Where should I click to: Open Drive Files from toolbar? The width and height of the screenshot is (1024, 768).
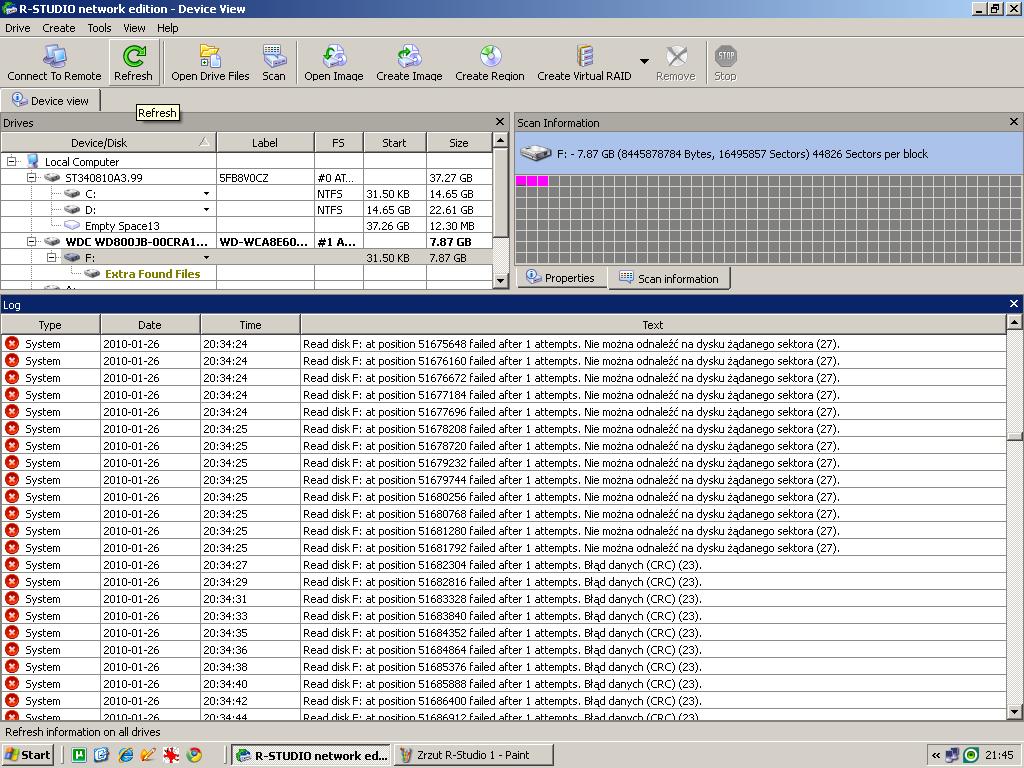click(210, 63)
